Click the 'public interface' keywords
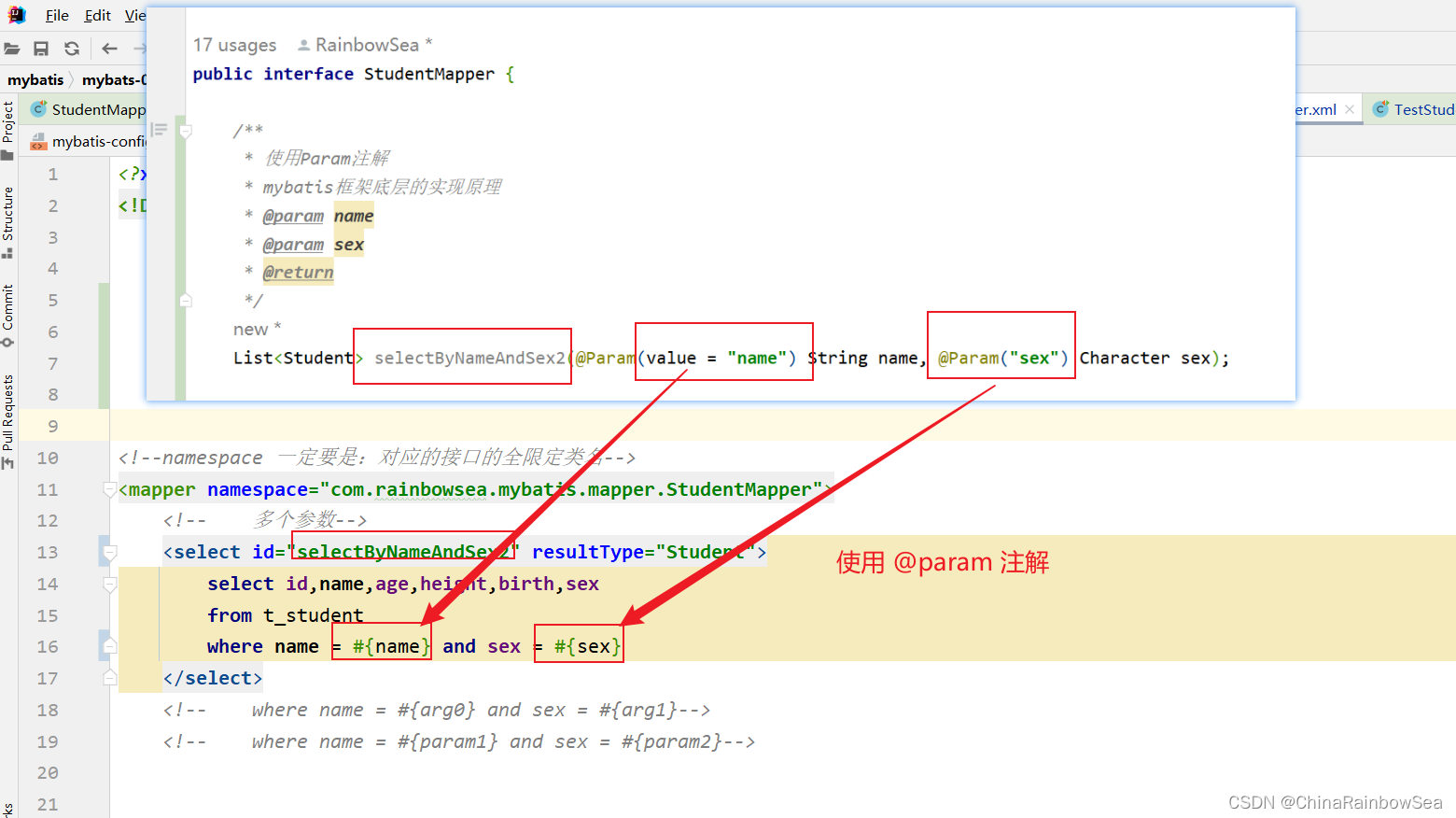 pyautogui.click(x=273, y=74)
